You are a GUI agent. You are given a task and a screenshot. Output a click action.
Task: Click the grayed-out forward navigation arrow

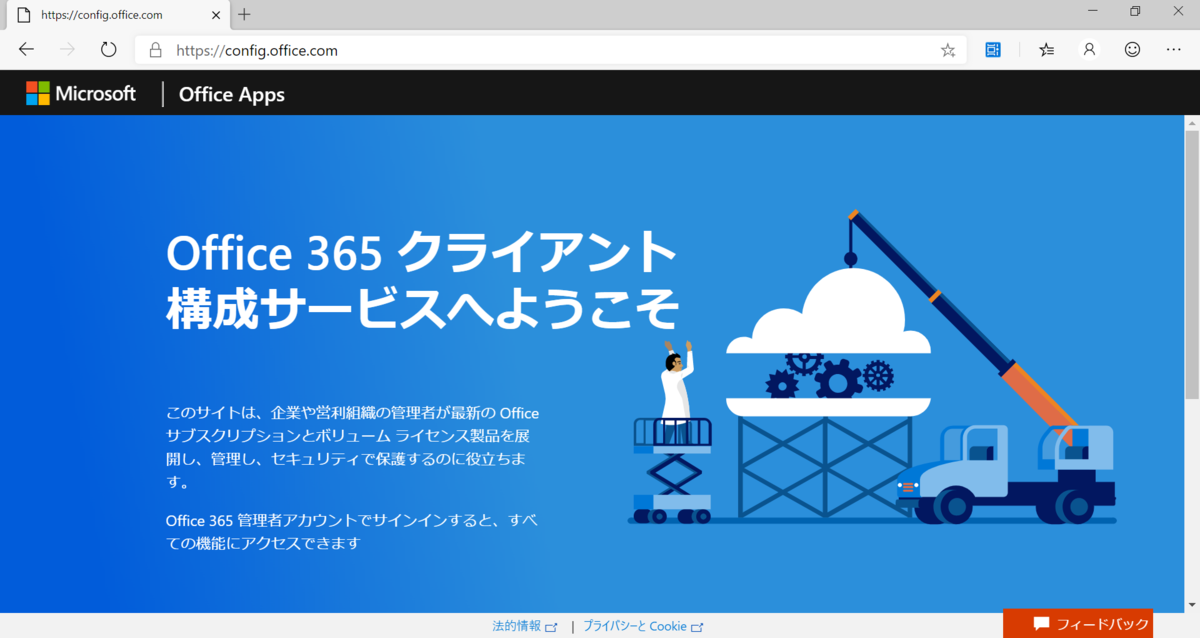(x=67, y=49)
